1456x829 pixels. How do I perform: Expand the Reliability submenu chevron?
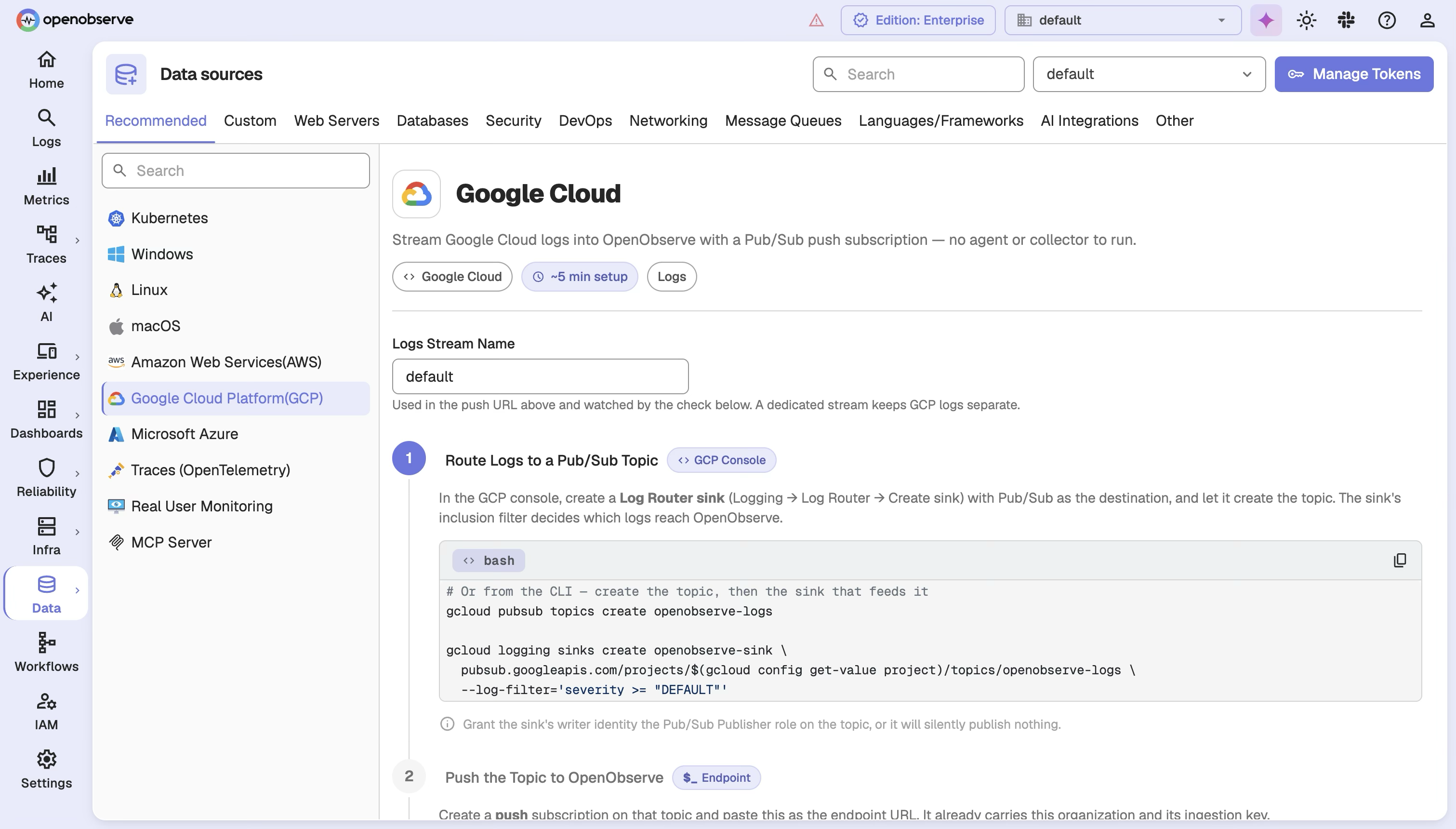tap(78, 474)
